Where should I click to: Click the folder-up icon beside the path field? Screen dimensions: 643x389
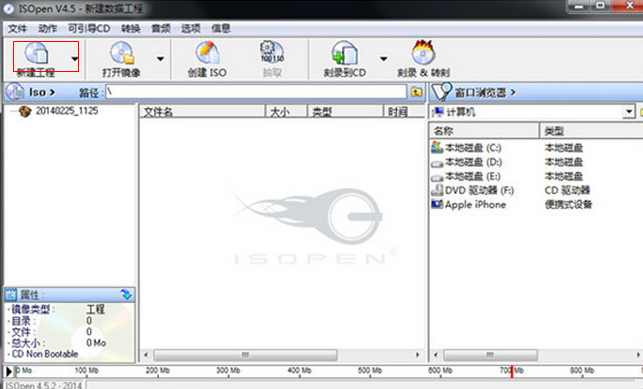[x=417, y=92]
